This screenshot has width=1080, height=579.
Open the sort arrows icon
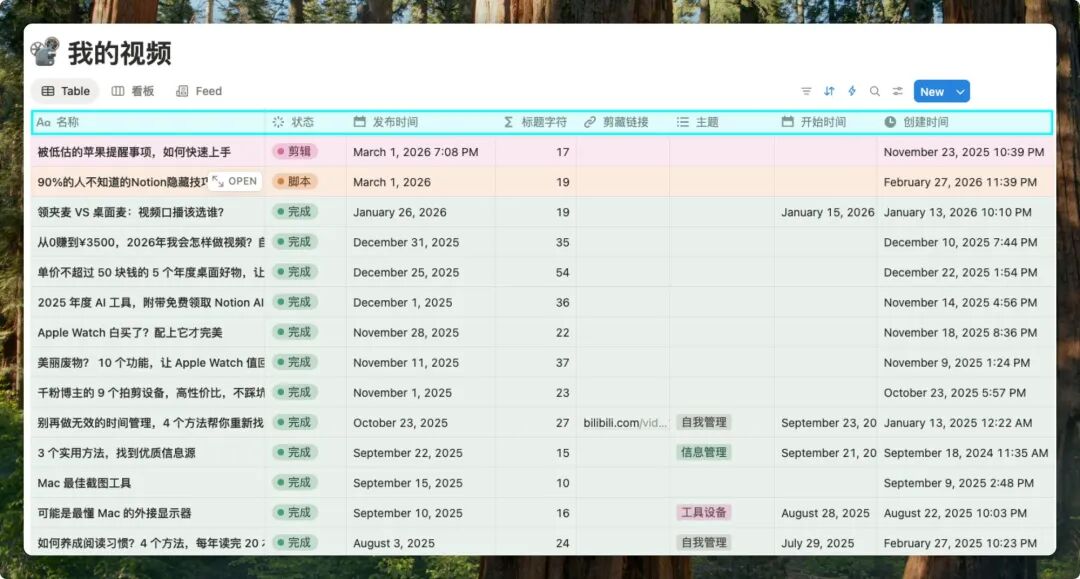point(829,91)
